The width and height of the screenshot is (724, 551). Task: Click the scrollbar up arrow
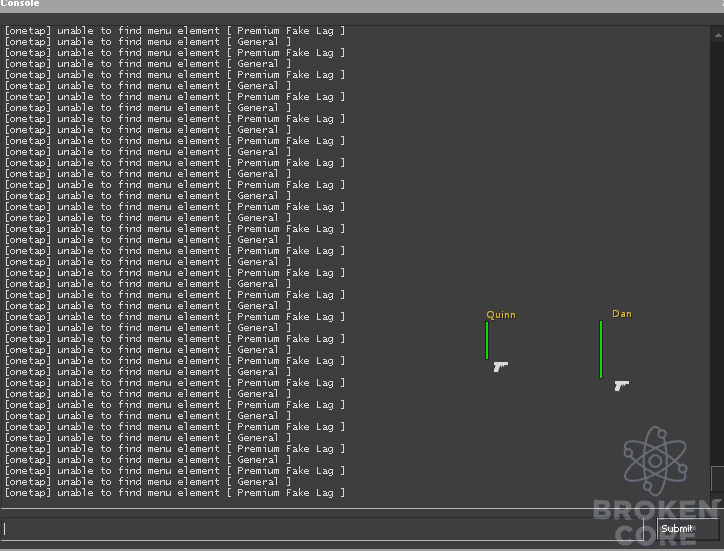(718, 35)
